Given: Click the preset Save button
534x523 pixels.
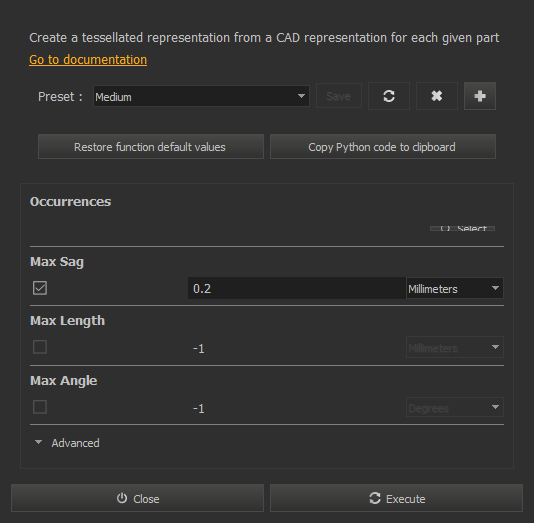Looking at the screenshot, I should (x=339, y=96).
